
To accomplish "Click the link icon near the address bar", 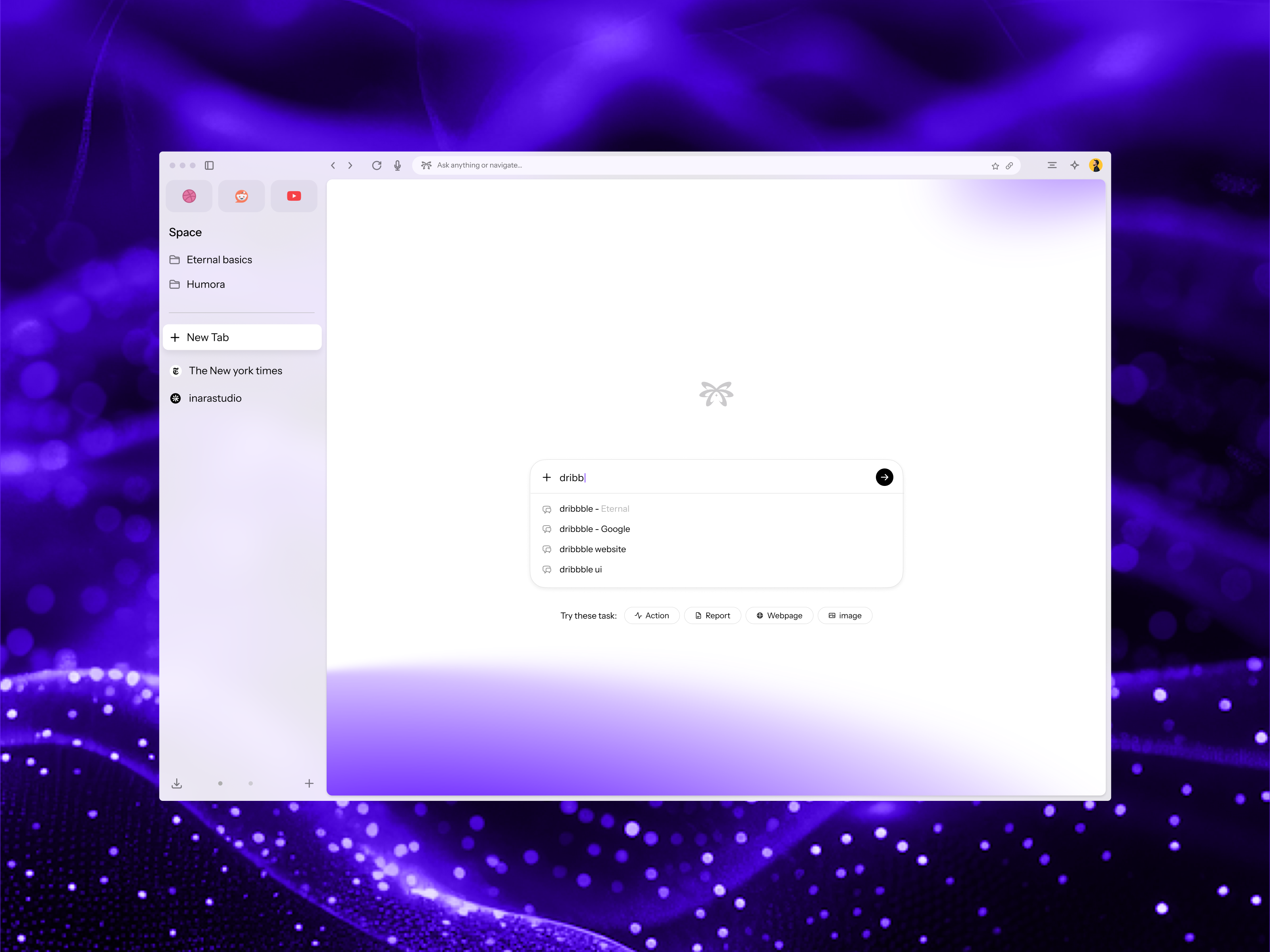I will 1009,165.
